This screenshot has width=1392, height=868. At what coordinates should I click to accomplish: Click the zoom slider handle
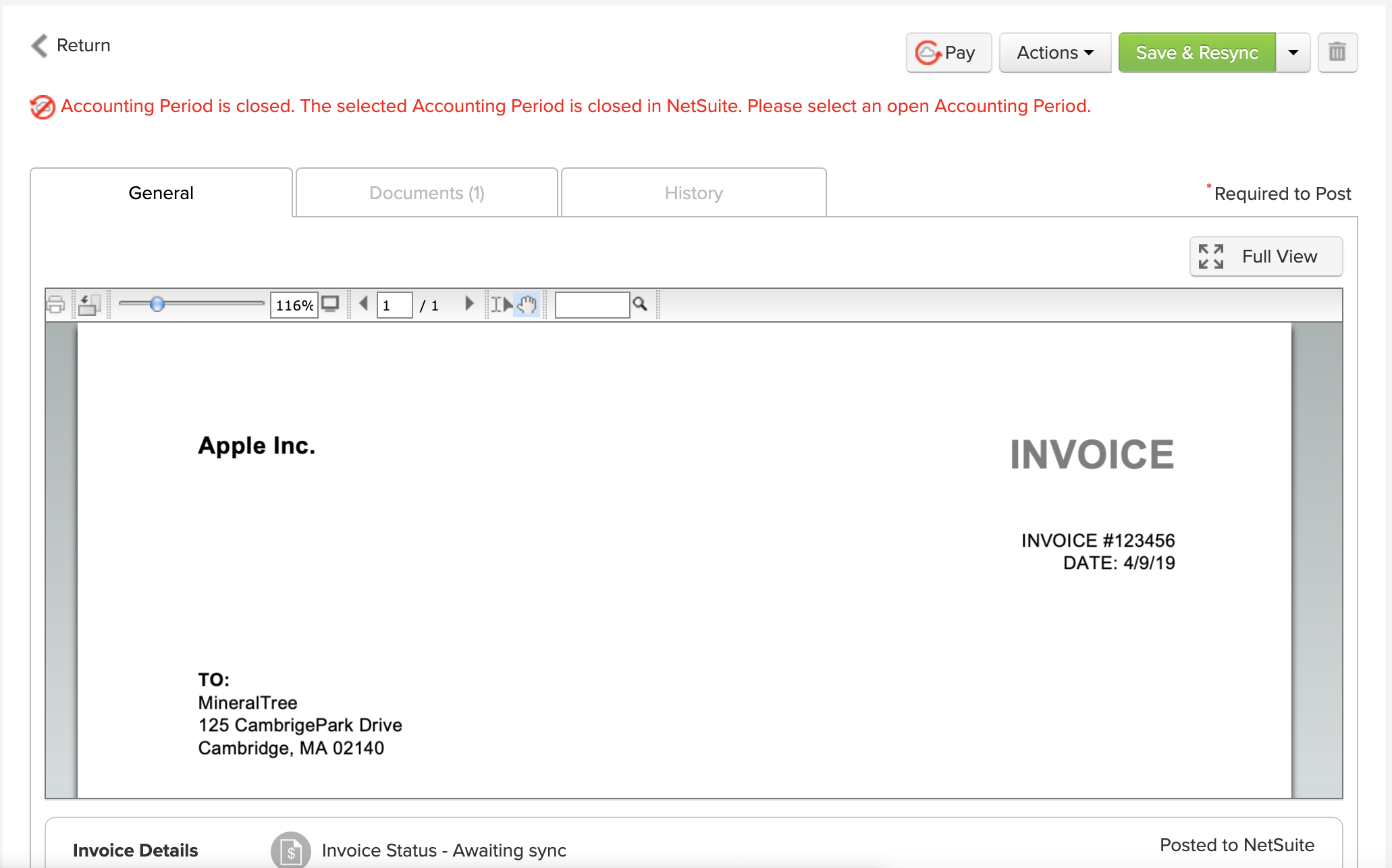click(157, 304)
